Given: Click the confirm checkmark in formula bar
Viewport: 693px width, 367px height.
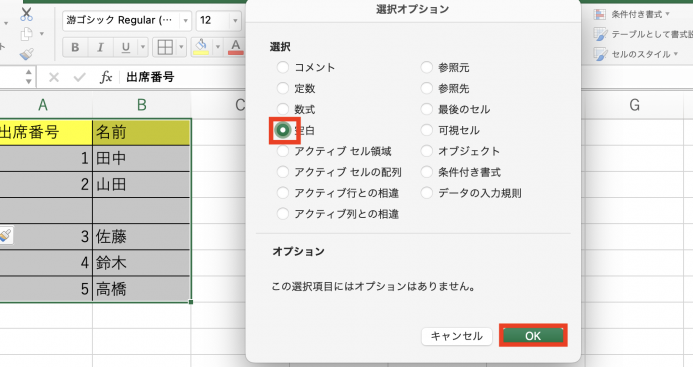Looking at the screenshot, I should (80, 78).
